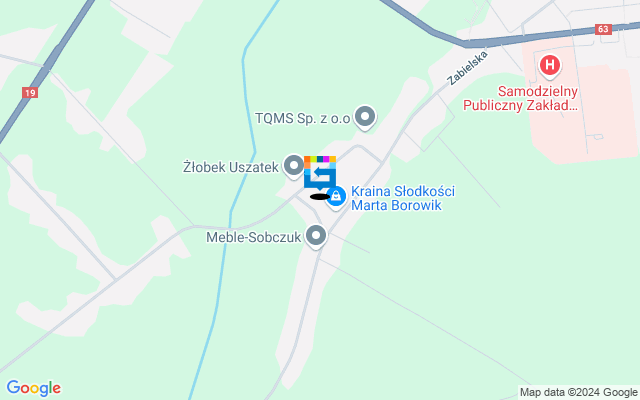Open the Samodzielny Publiczny Zakład label
The height and width of the screenshot is (400, 640).
(x=521, y=98)
